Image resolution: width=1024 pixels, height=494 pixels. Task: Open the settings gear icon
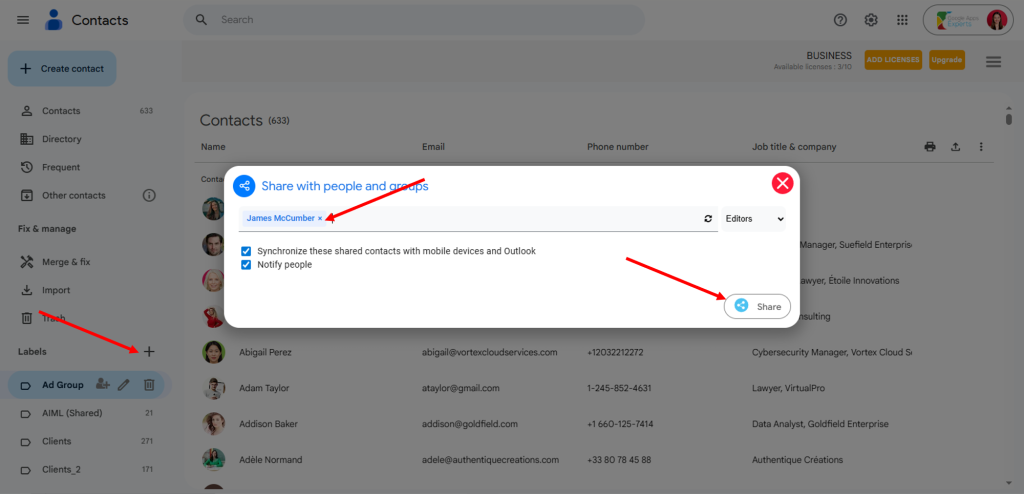tap(871, 20)
